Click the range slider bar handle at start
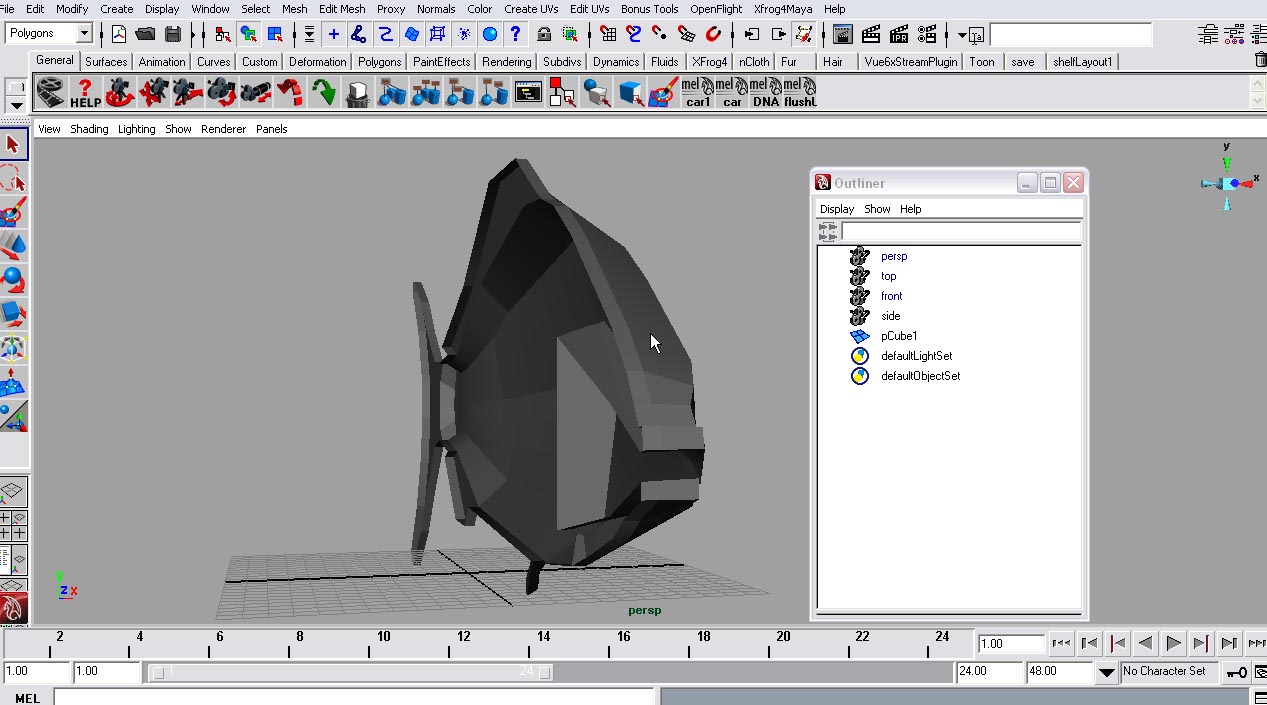The height and width of the screenshot is (705, 1267). click(x=157, y=673)
